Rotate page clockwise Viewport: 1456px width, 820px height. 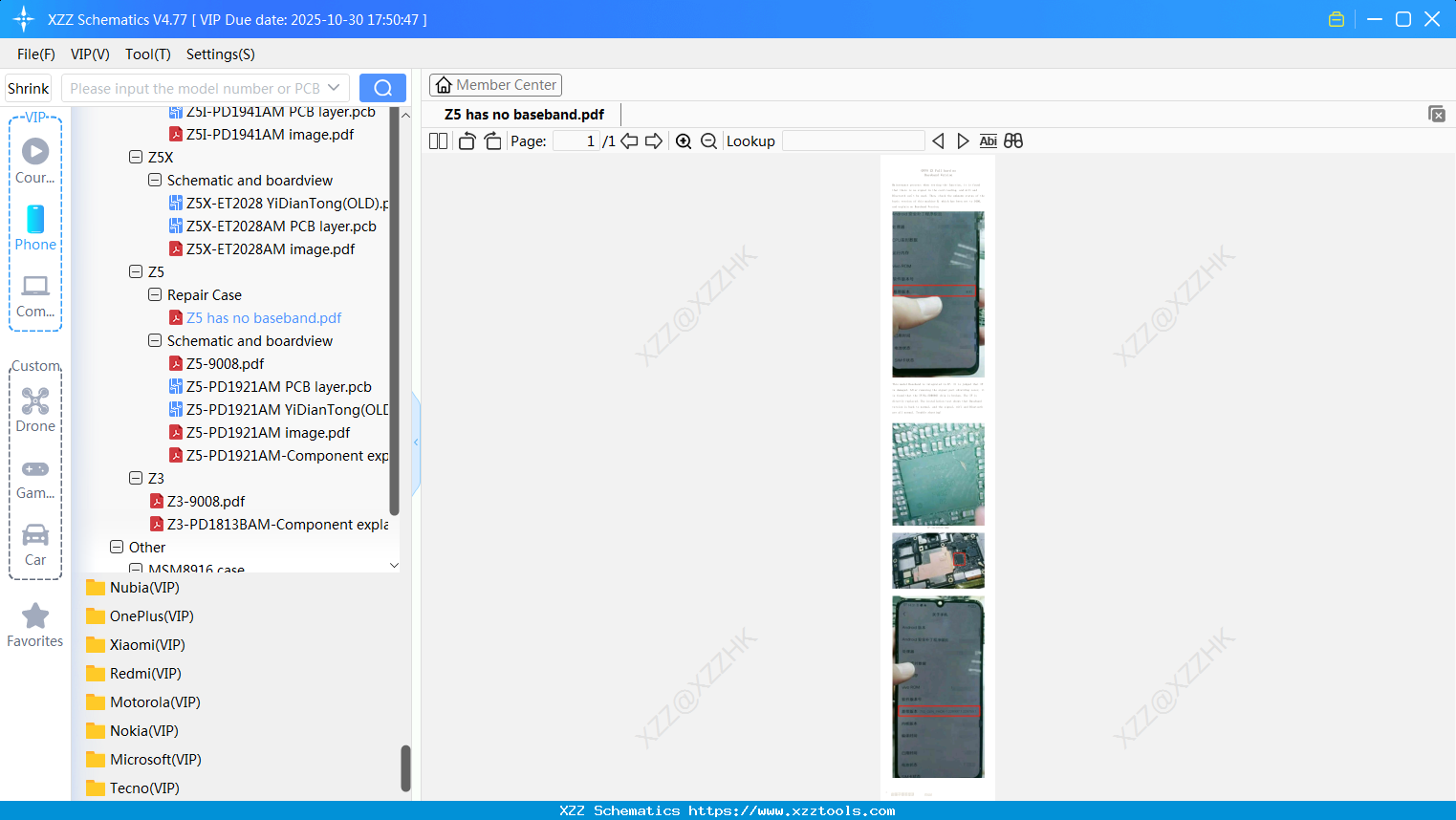coord(493,141)
